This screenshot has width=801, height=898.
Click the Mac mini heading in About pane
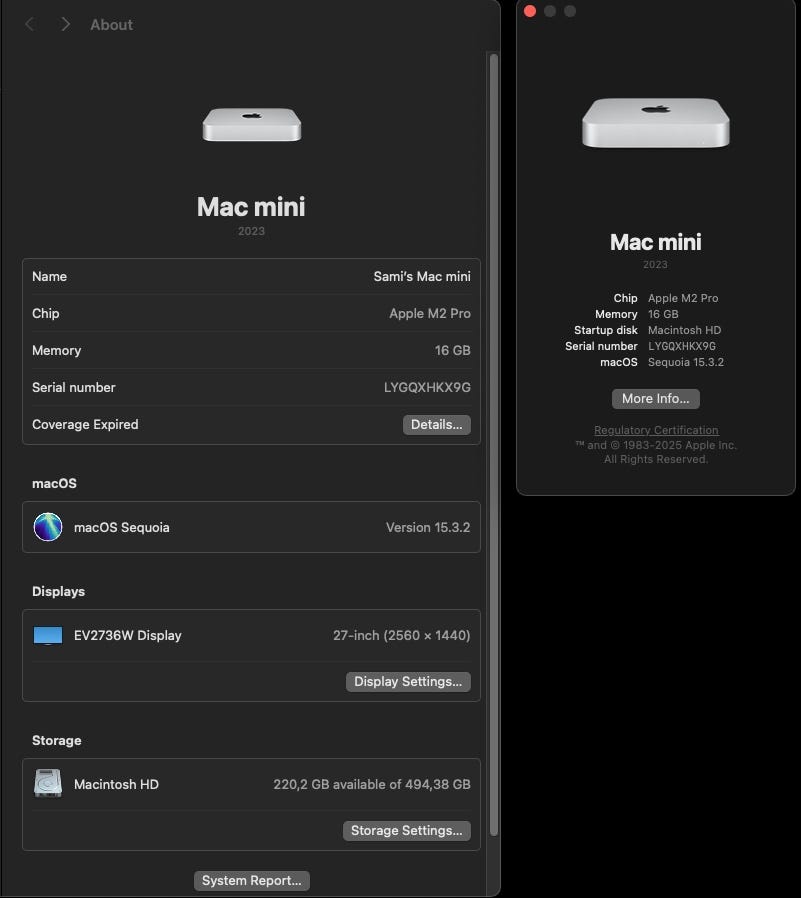pos(251,207)
